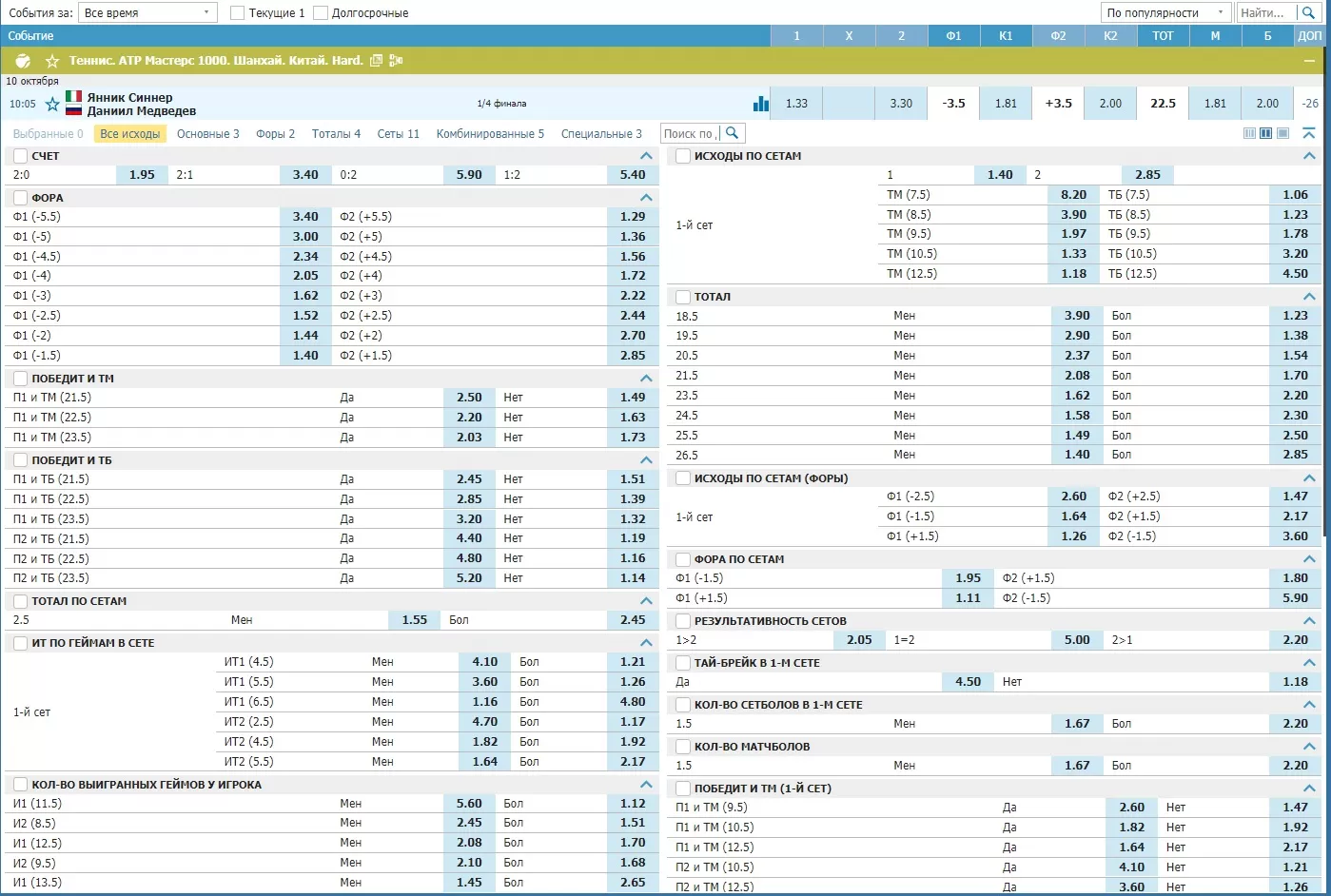1331x896 pixels.
Task: Open tournament in new window icon
Action: (377, 61)
